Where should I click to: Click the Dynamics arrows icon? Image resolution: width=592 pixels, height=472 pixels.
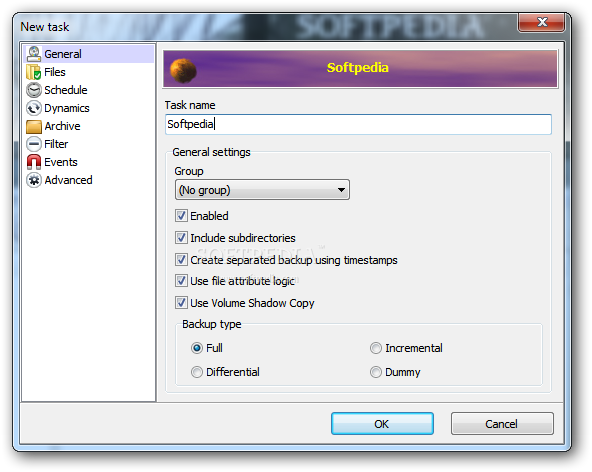(34, 108)
